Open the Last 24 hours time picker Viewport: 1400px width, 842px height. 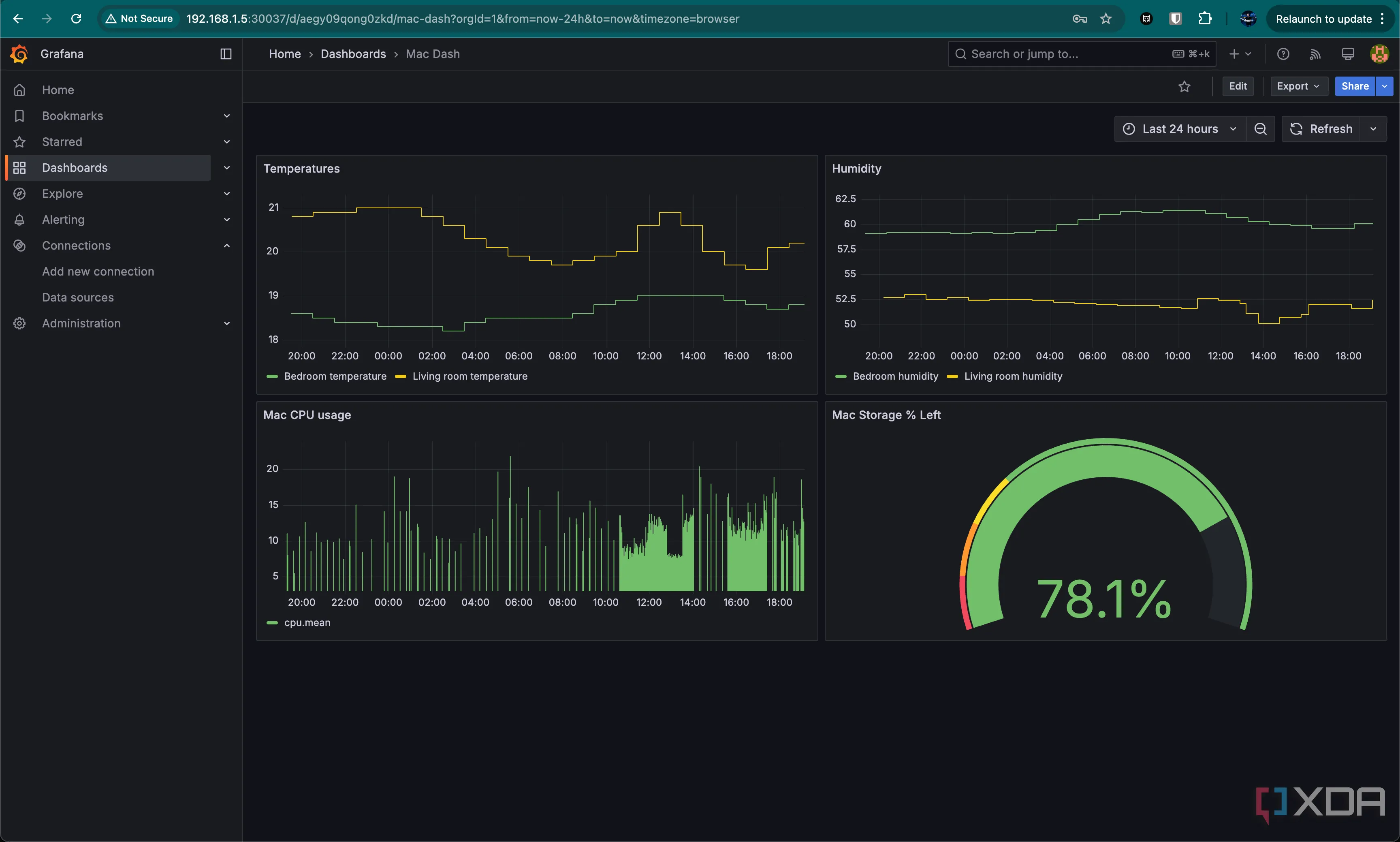(1179, 129)
